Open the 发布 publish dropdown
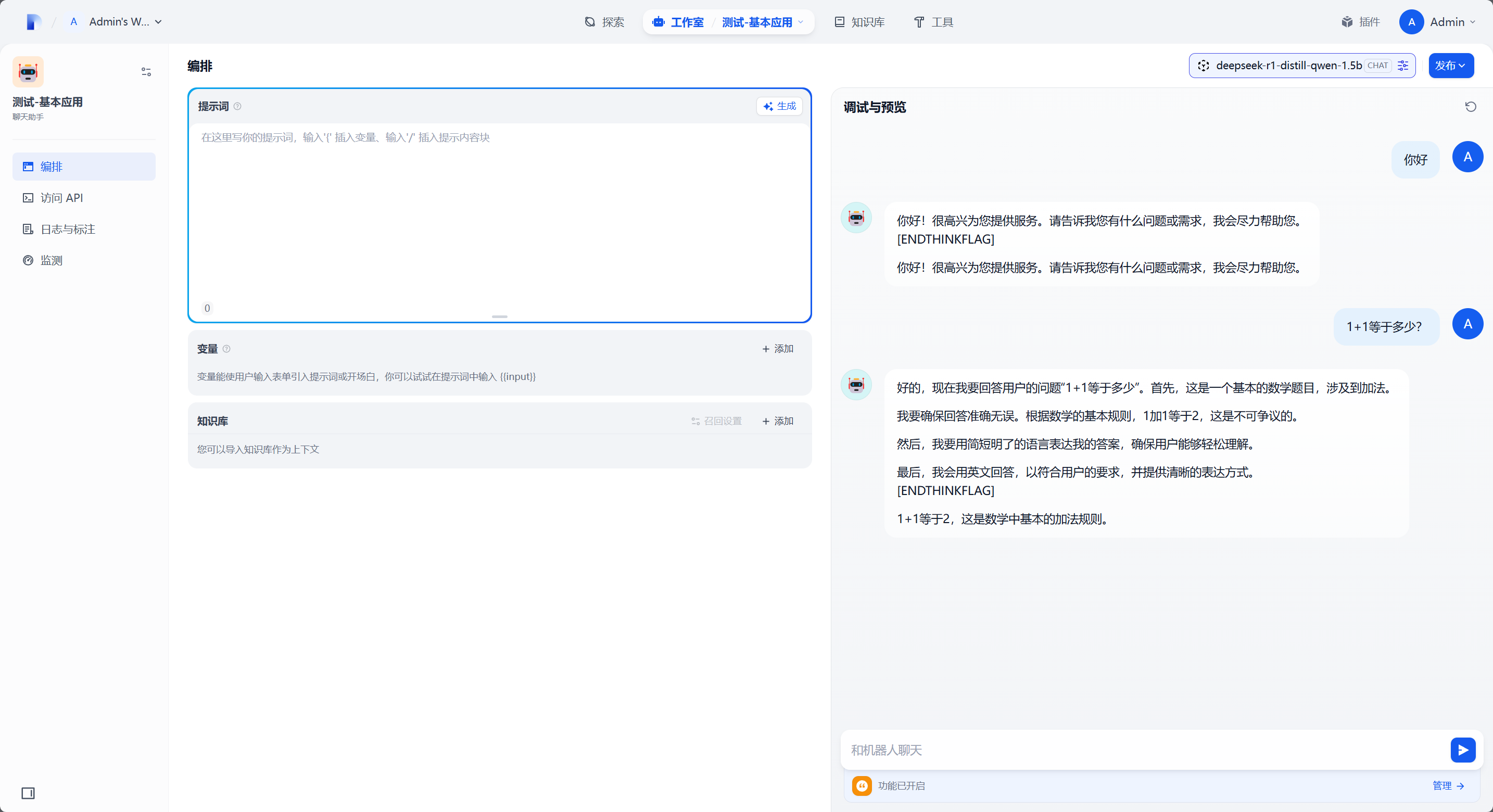1493x812 pixels. coord(1450,66)
